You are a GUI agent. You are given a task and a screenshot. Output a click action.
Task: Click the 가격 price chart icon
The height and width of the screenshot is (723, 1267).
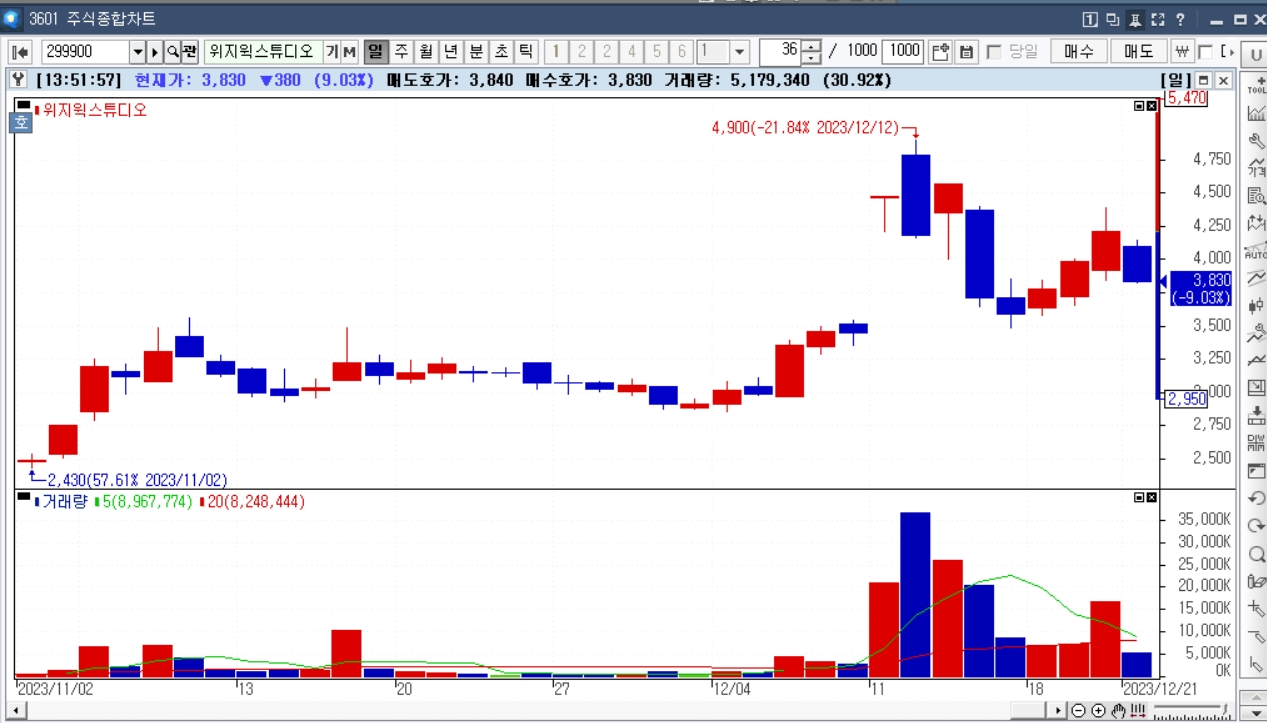[1256, 168]
